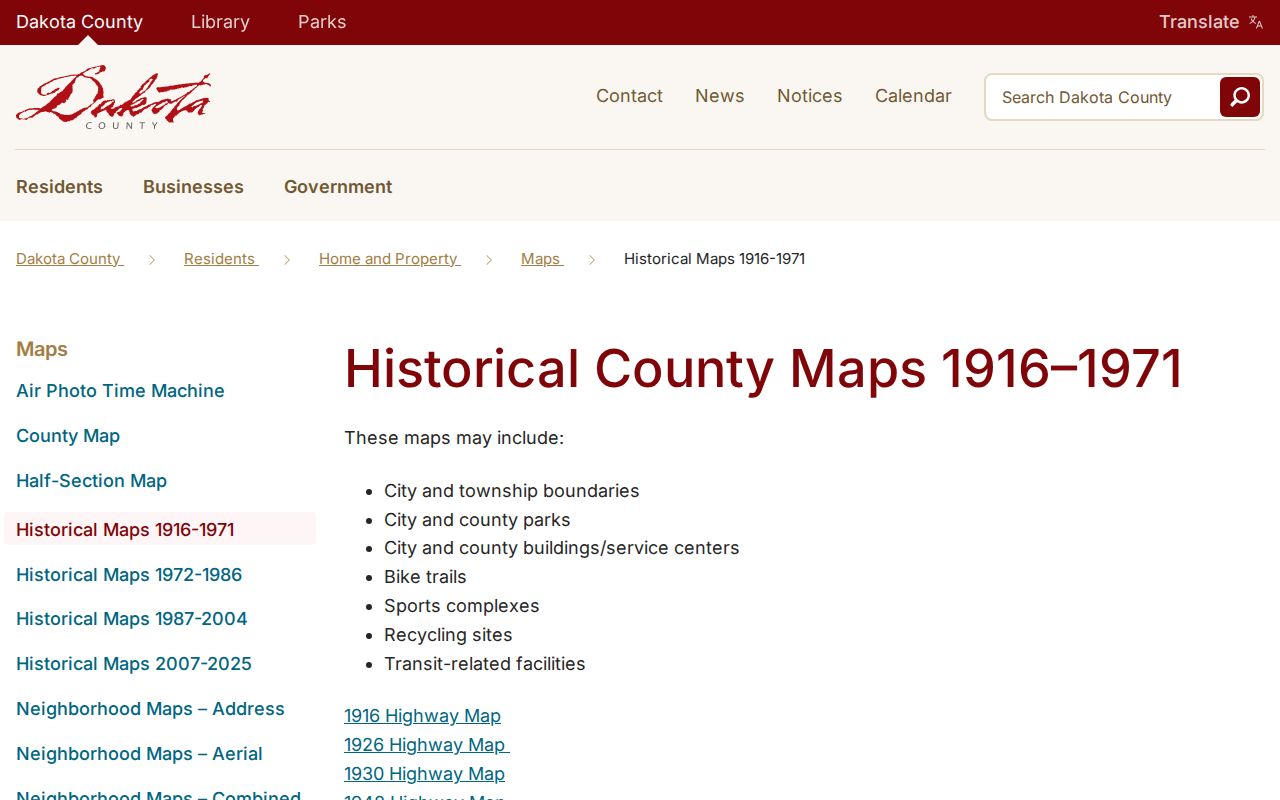Open the 1916 Highway Map
This screenshot has height=800, width=1280.
tap(422, 716)
